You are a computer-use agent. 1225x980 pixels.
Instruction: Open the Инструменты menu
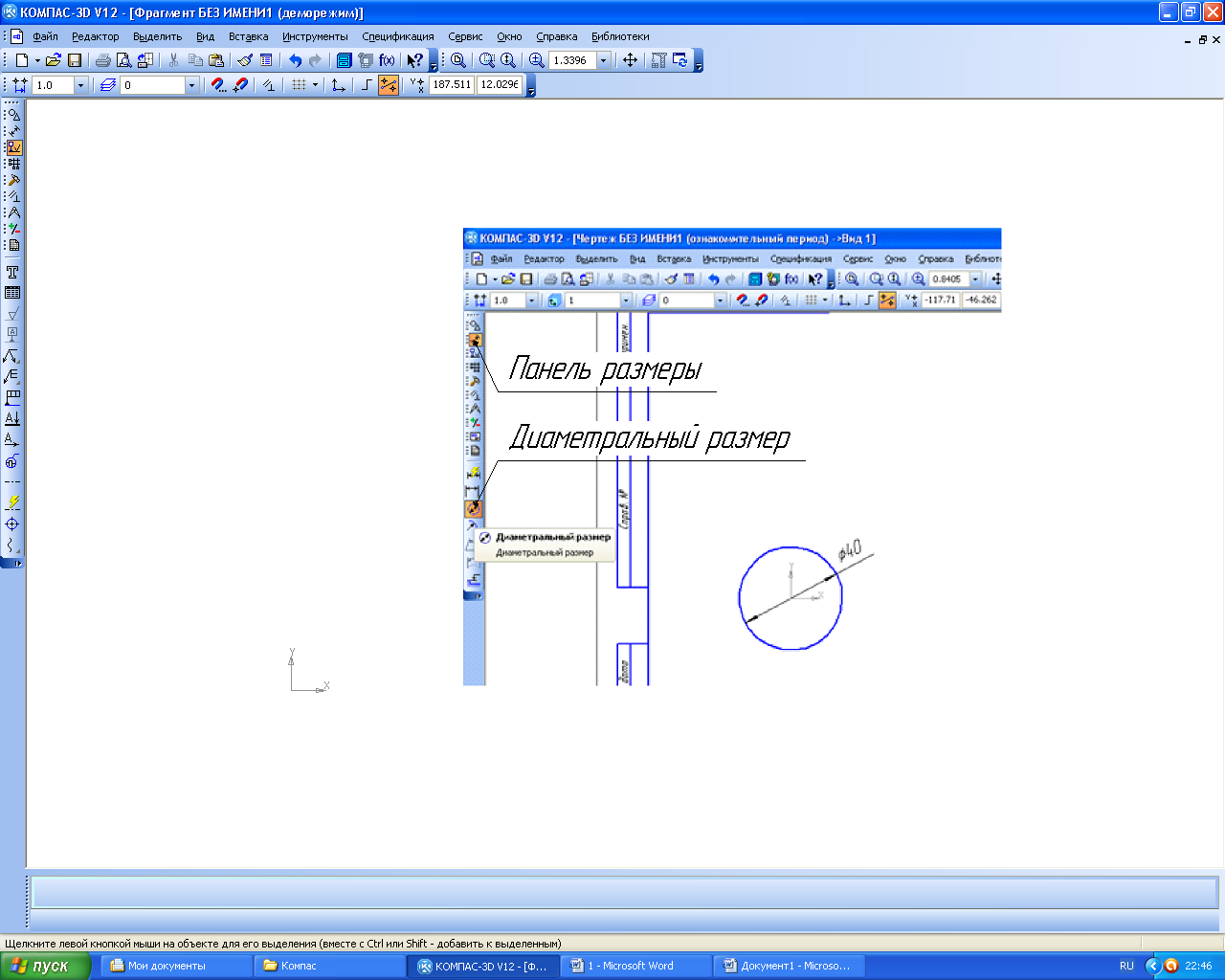[x=315, y=36]
